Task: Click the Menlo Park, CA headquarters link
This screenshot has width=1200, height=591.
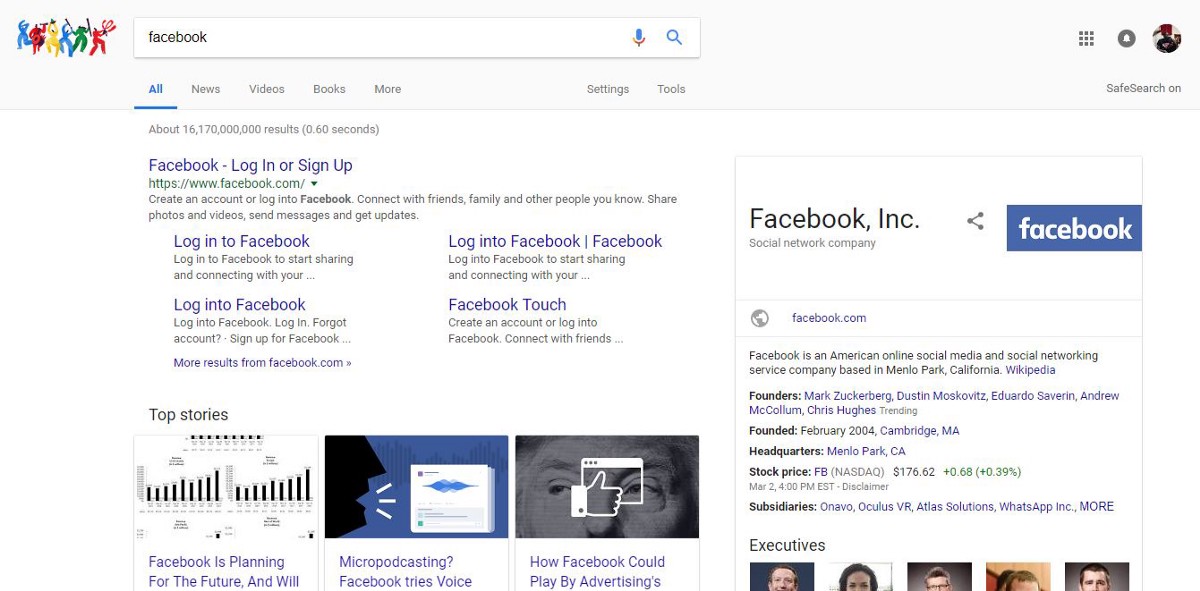Action: [866, 452]
